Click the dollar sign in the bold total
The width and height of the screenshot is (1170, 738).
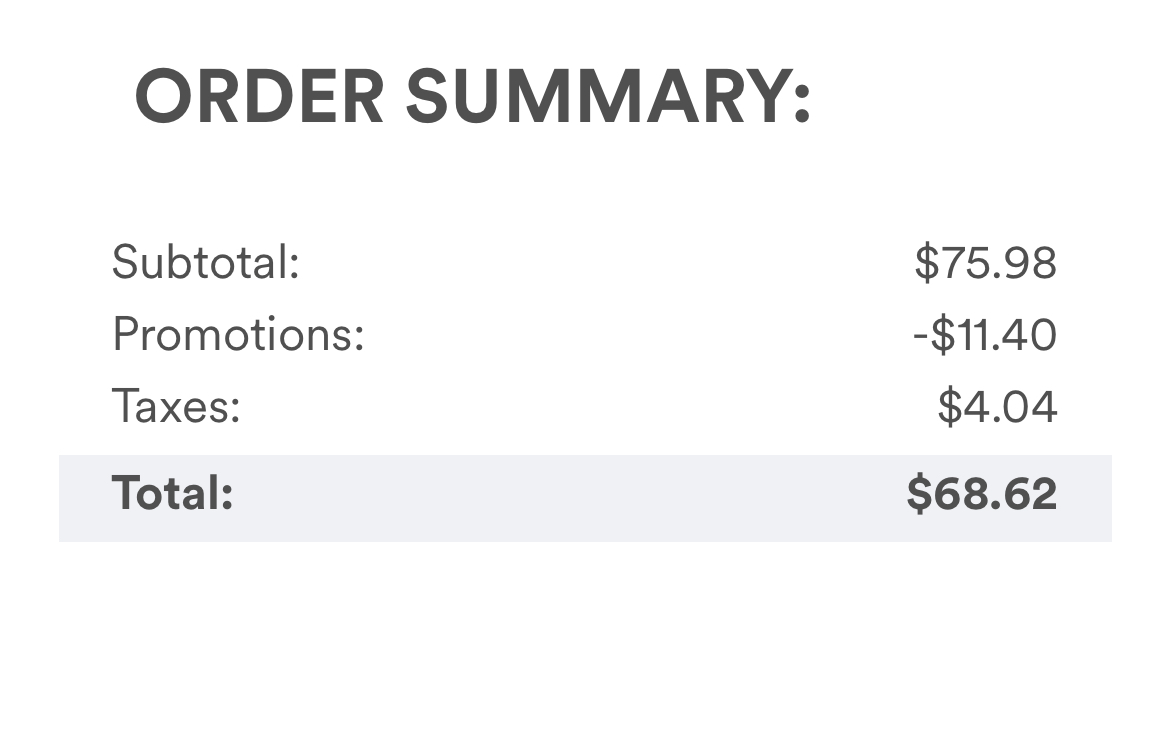tap(918, 494)
